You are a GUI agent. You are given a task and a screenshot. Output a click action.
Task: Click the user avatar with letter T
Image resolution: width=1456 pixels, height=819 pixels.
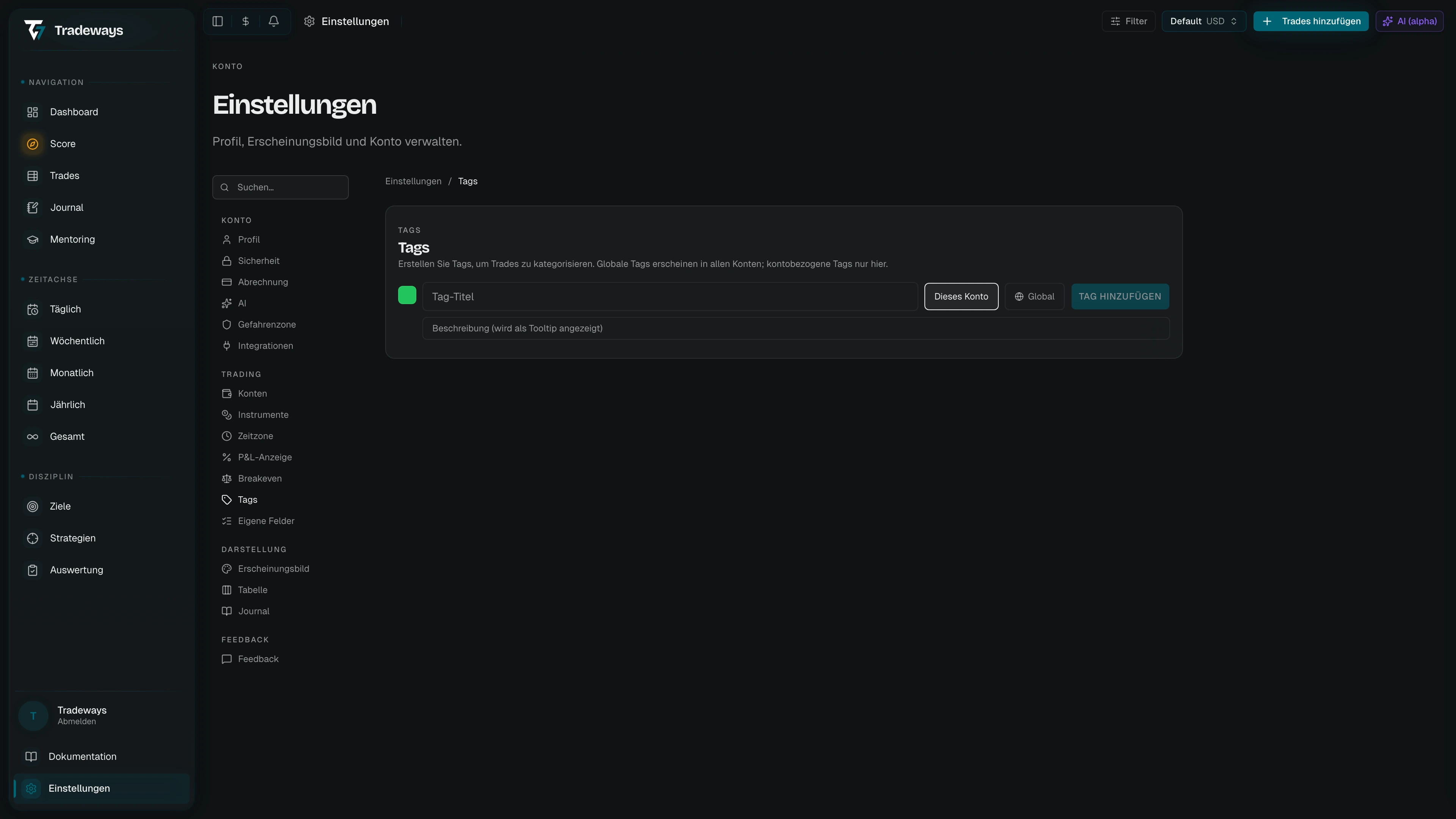(x=33, y=715)
